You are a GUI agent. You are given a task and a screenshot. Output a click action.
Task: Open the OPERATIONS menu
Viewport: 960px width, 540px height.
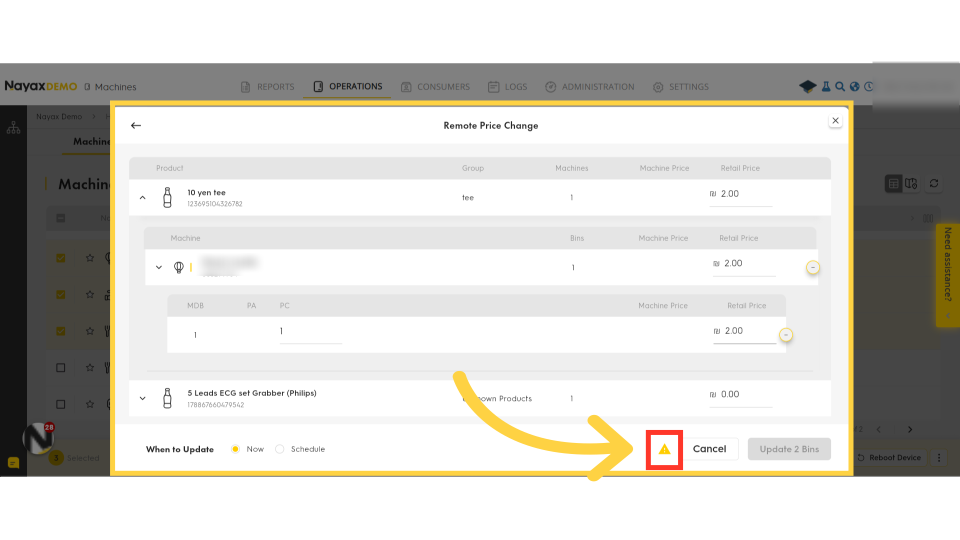pyautogui.click(x=348, y=86)
